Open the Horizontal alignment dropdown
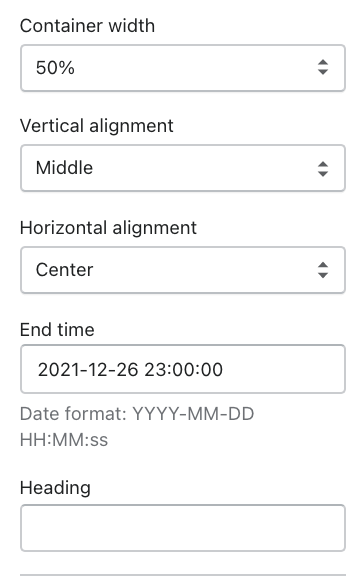Viewport: 362px width, 576px height. 183,270
